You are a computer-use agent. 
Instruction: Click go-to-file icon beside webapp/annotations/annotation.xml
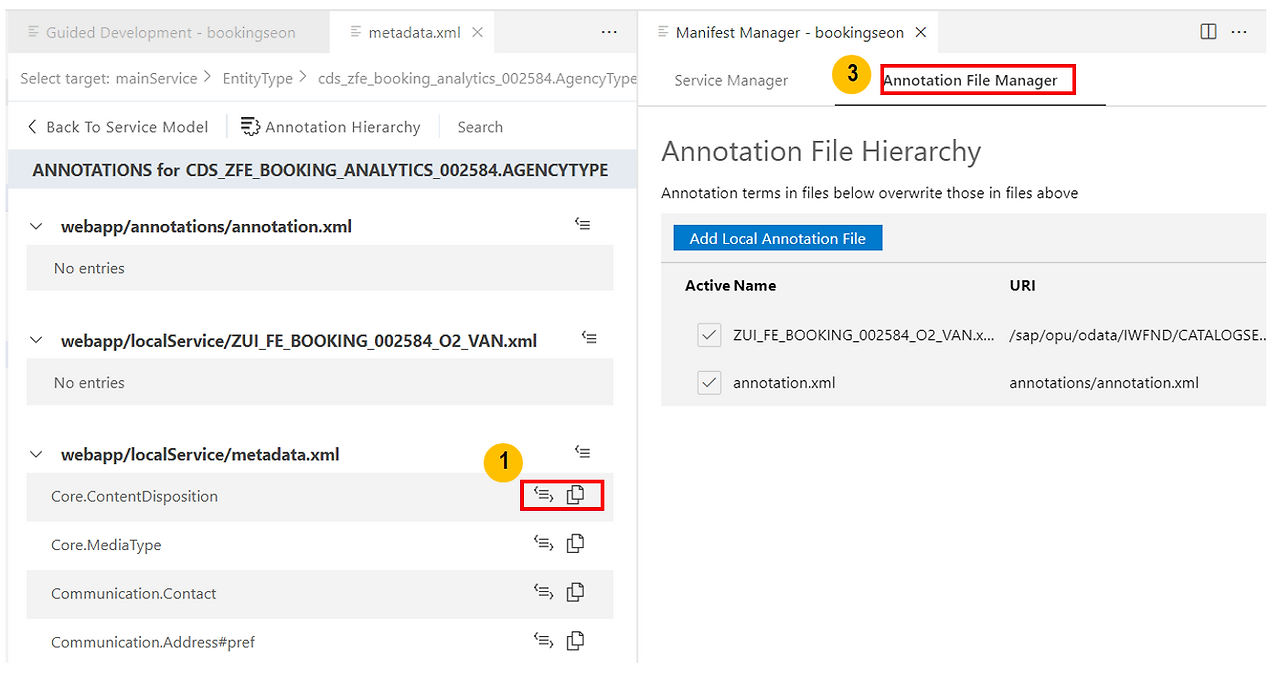pyautogui.click(x=583, y=223)
